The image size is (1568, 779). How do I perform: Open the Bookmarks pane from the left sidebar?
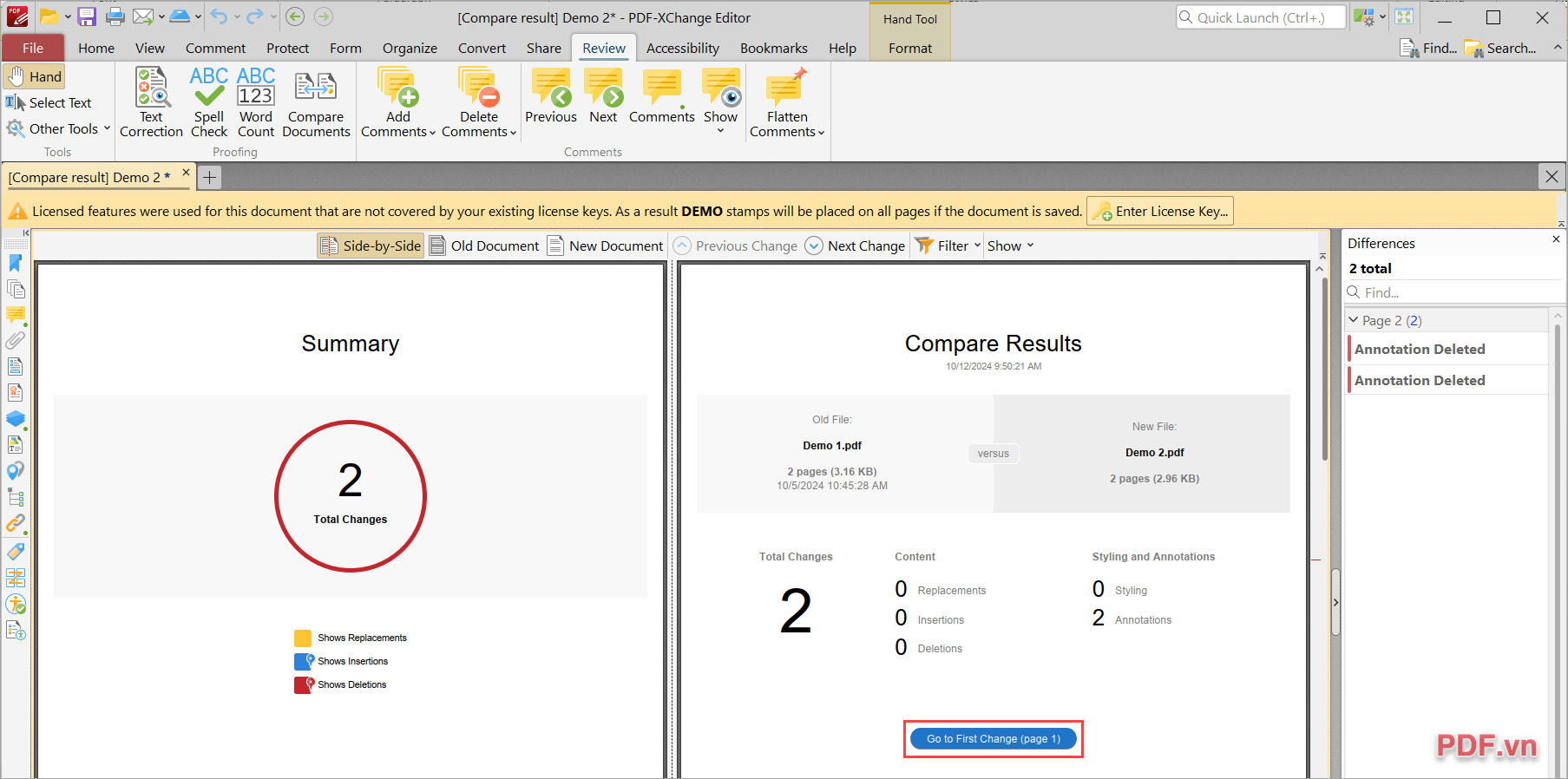point(16,263)
